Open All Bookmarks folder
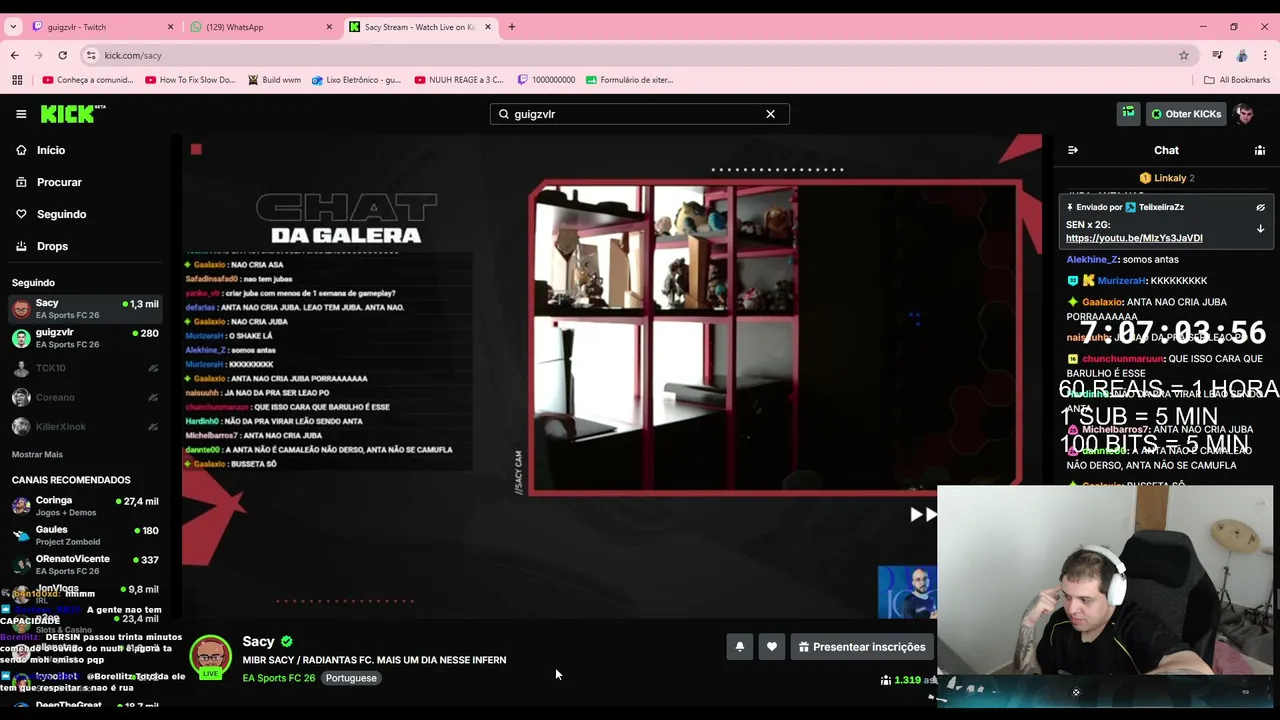This screenshot has height=720, width=1280. 1237,80
